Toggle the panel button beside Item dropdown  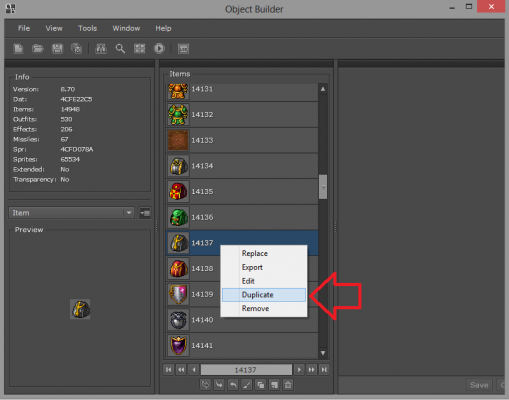pos(145,213)
